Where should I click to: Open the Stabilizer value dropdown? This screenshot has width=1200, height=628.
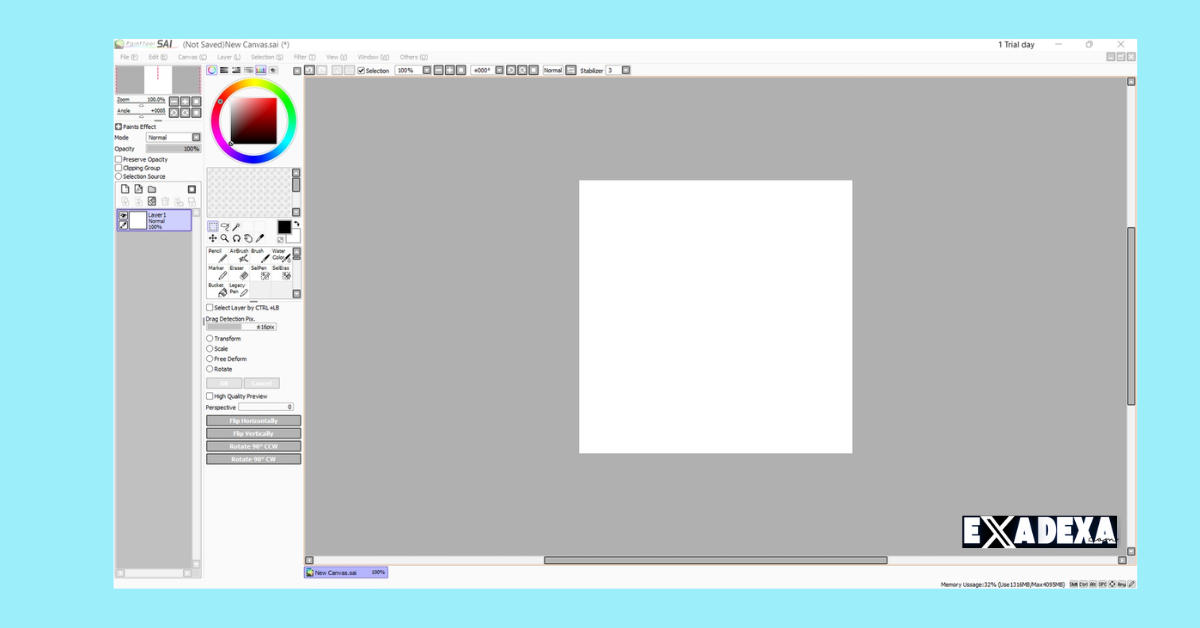click(x=625, y=70)
